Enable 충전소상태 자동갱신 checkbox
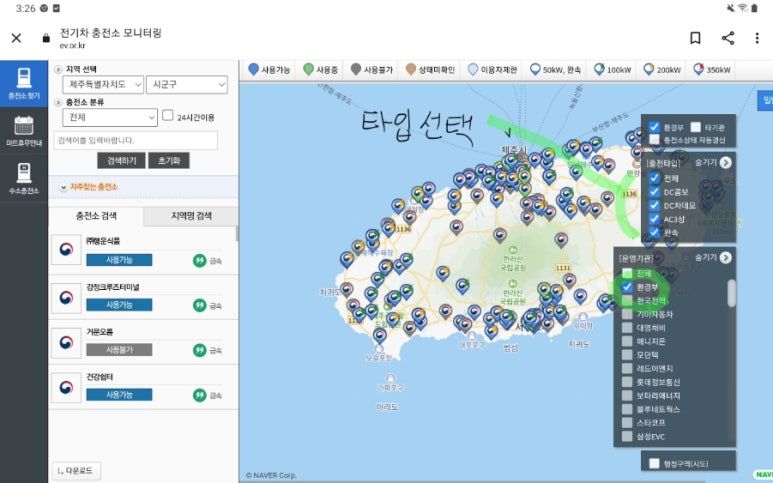 (x=654, y=139)
